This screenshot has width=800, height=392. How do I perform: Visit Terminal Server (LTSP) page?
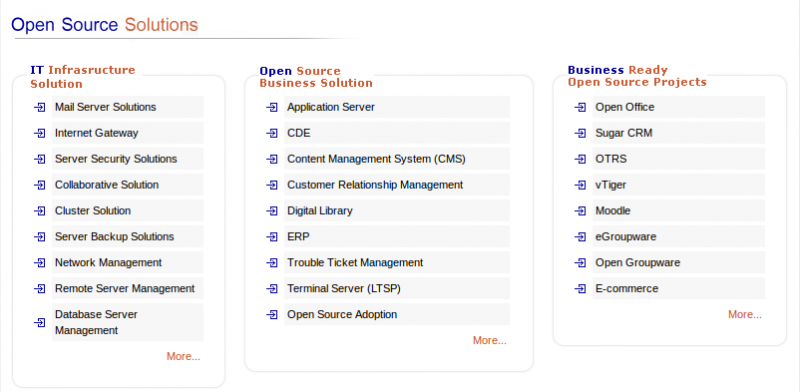tap(344, 288)
